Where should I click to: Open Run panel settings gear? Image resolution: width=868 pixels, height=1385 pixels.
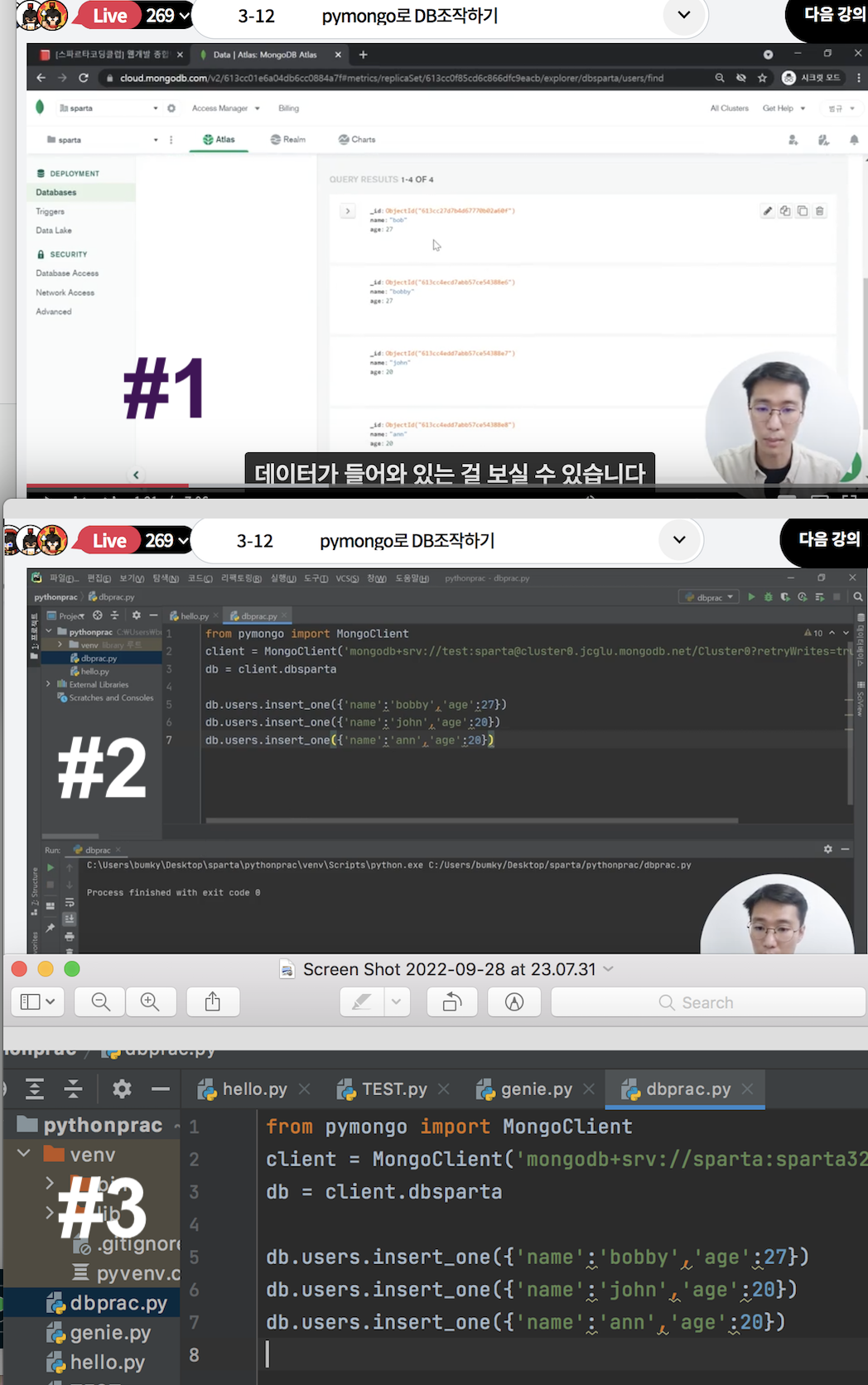[x=827, y=849]
